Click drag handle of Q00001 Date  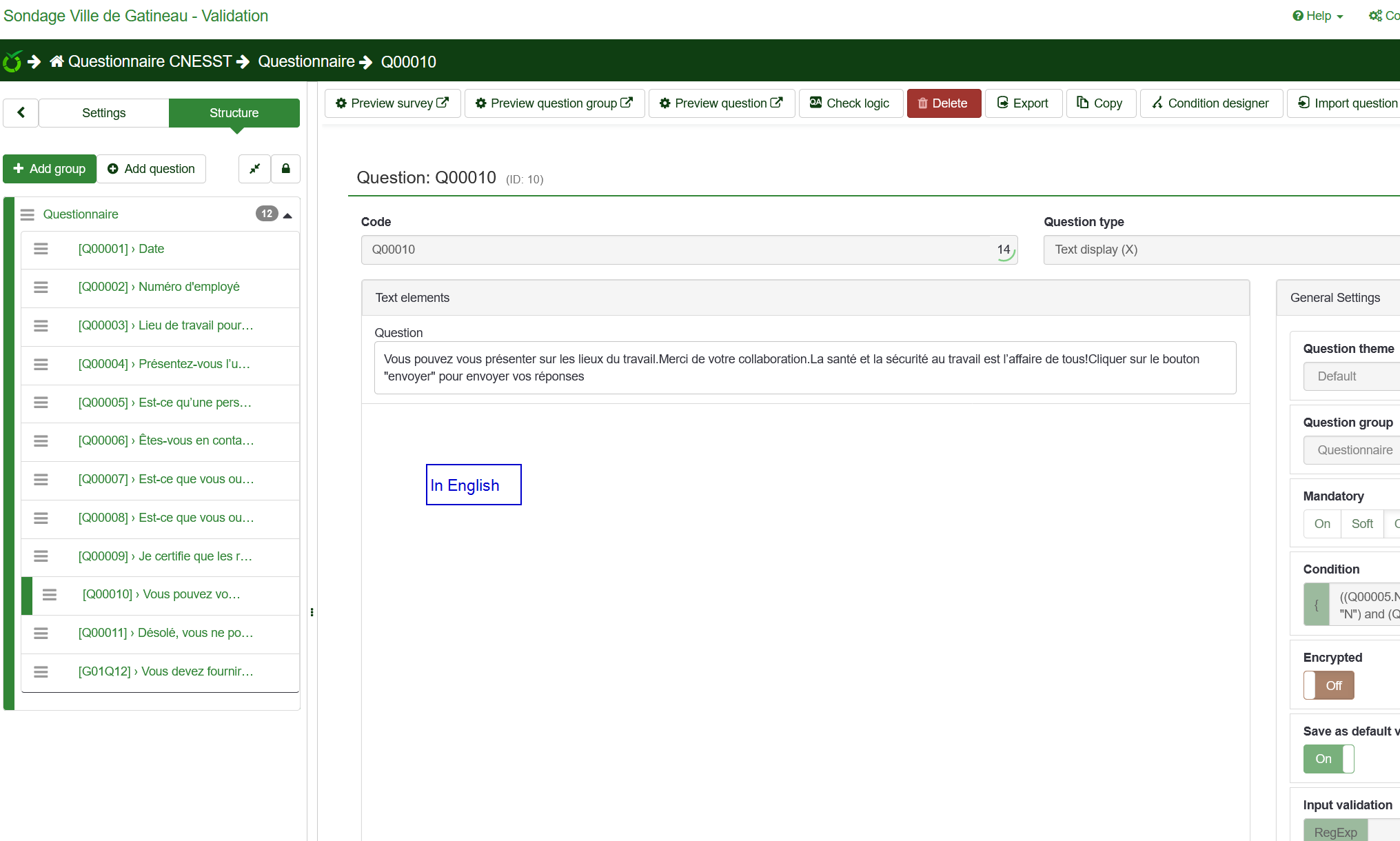pyautogui.click(x=41, y=249)
